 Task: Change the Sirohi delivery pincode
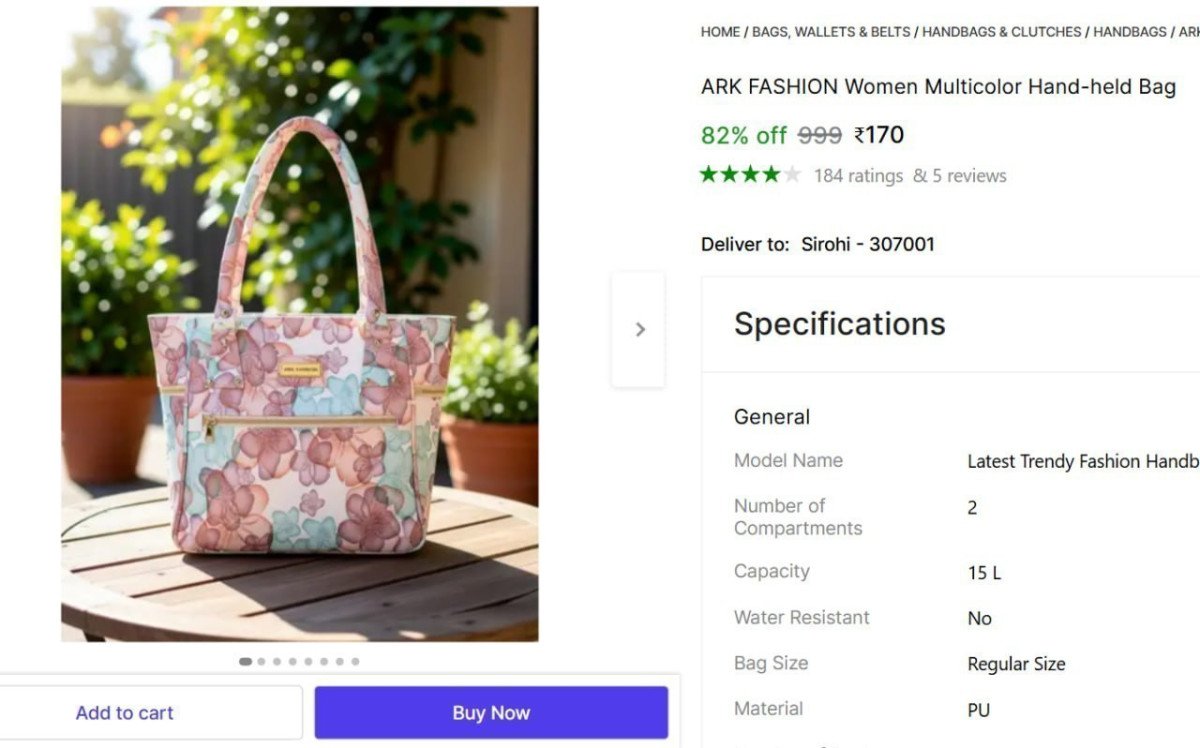869,244
